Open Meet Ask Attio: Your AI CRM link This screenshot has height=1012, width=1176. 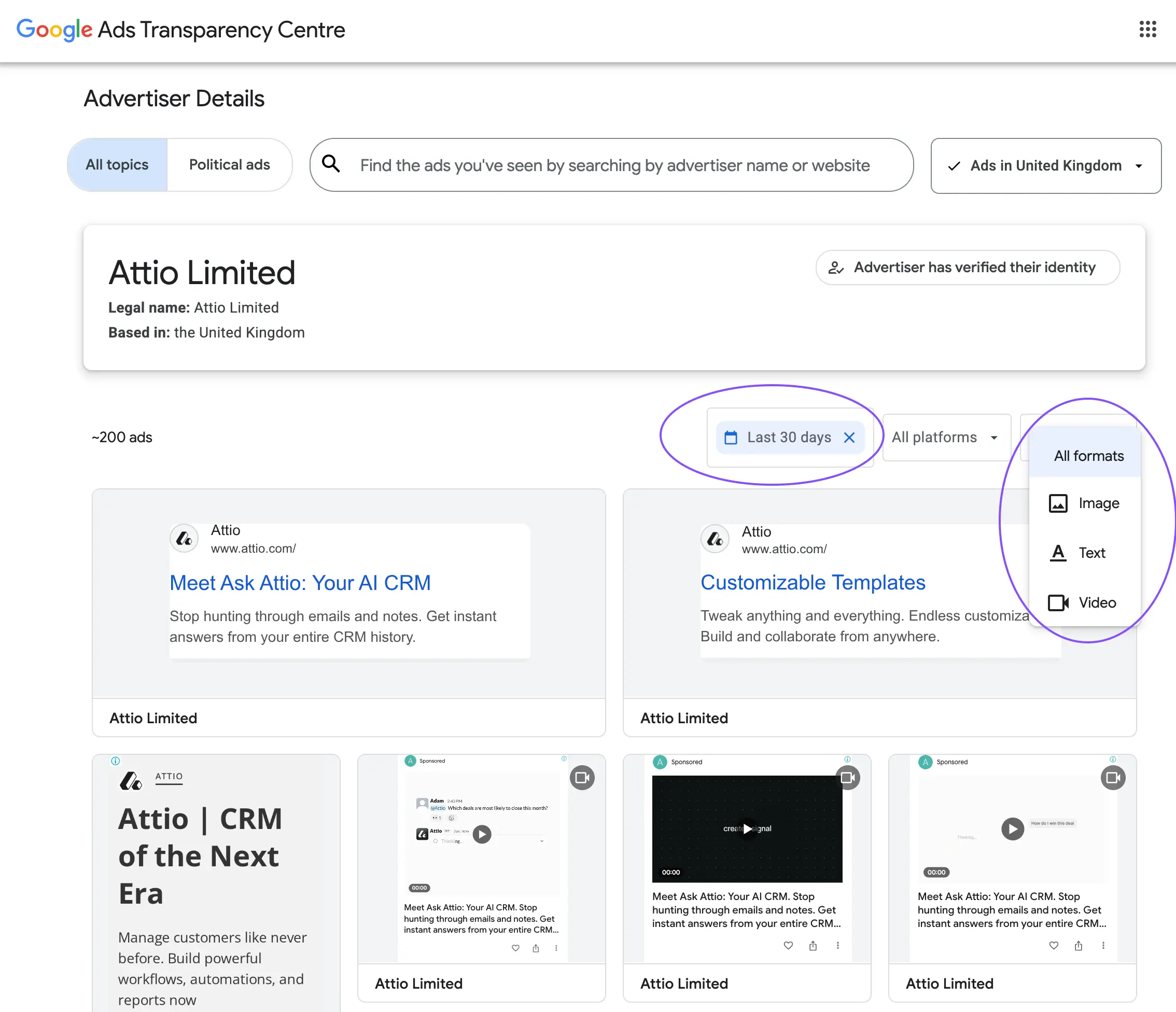pos(300,583)
